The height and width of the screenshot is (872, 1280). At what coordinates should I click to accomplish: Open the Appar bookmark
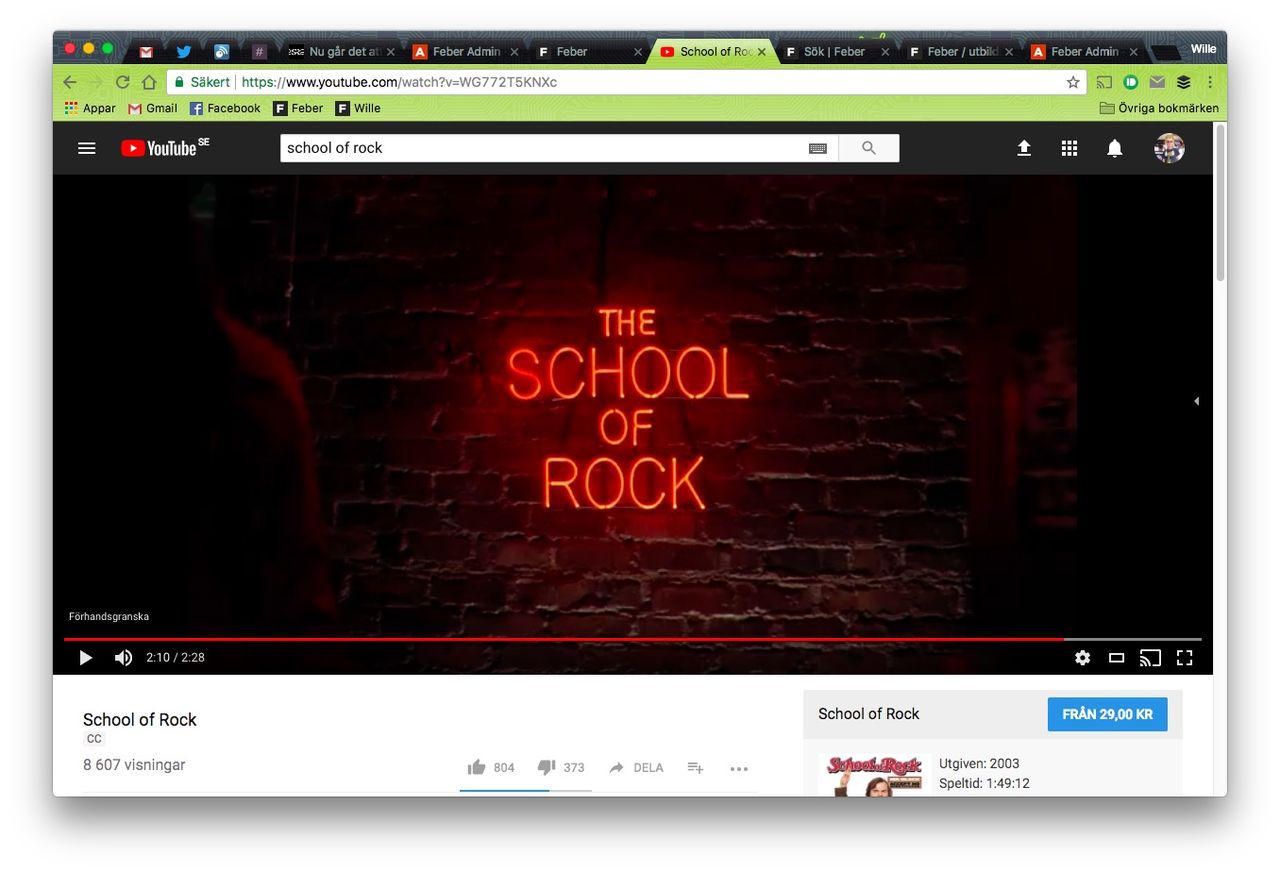90,108
